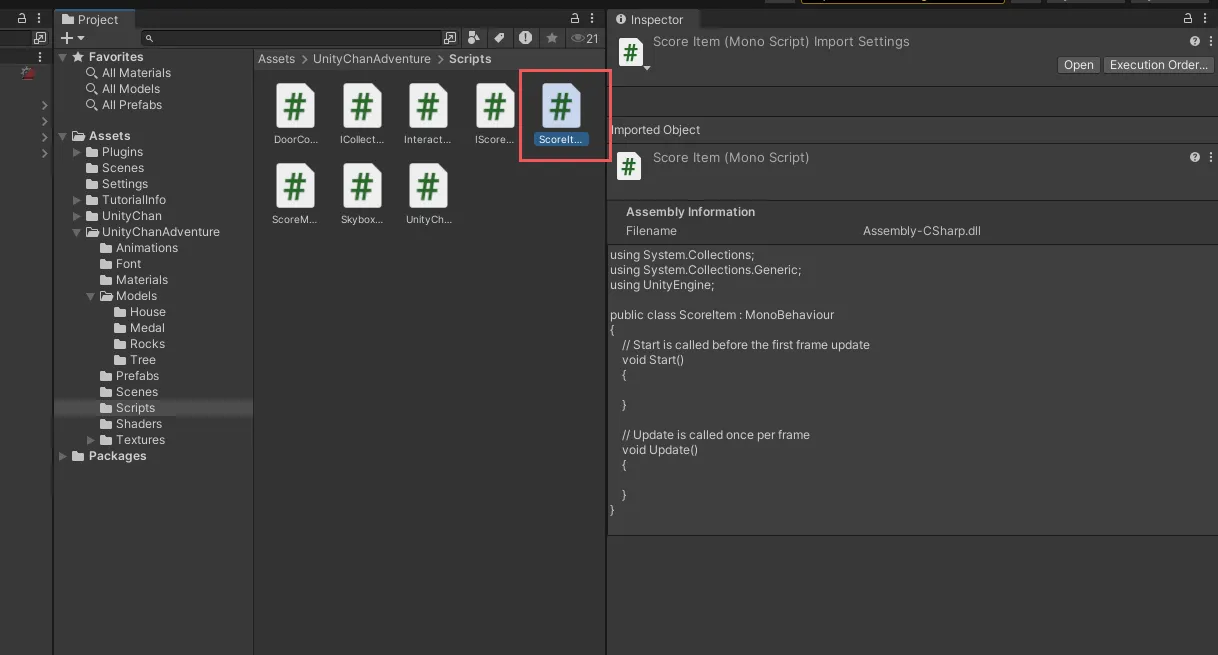The width and height of the screenshot is (1218, 655).
Task: Click the Search by Label tag icon
Action: click(499, 38)
